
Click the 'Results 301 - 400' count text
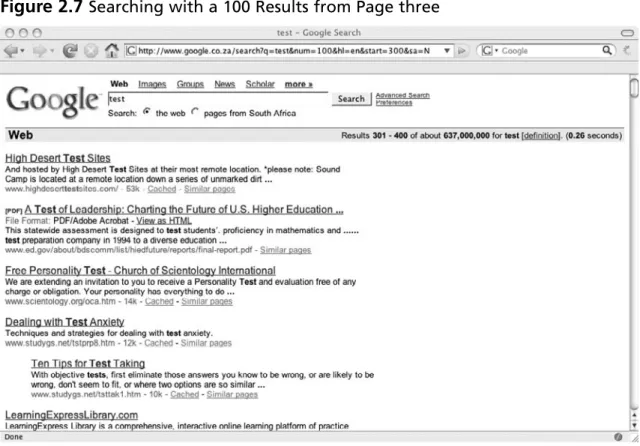374,135
